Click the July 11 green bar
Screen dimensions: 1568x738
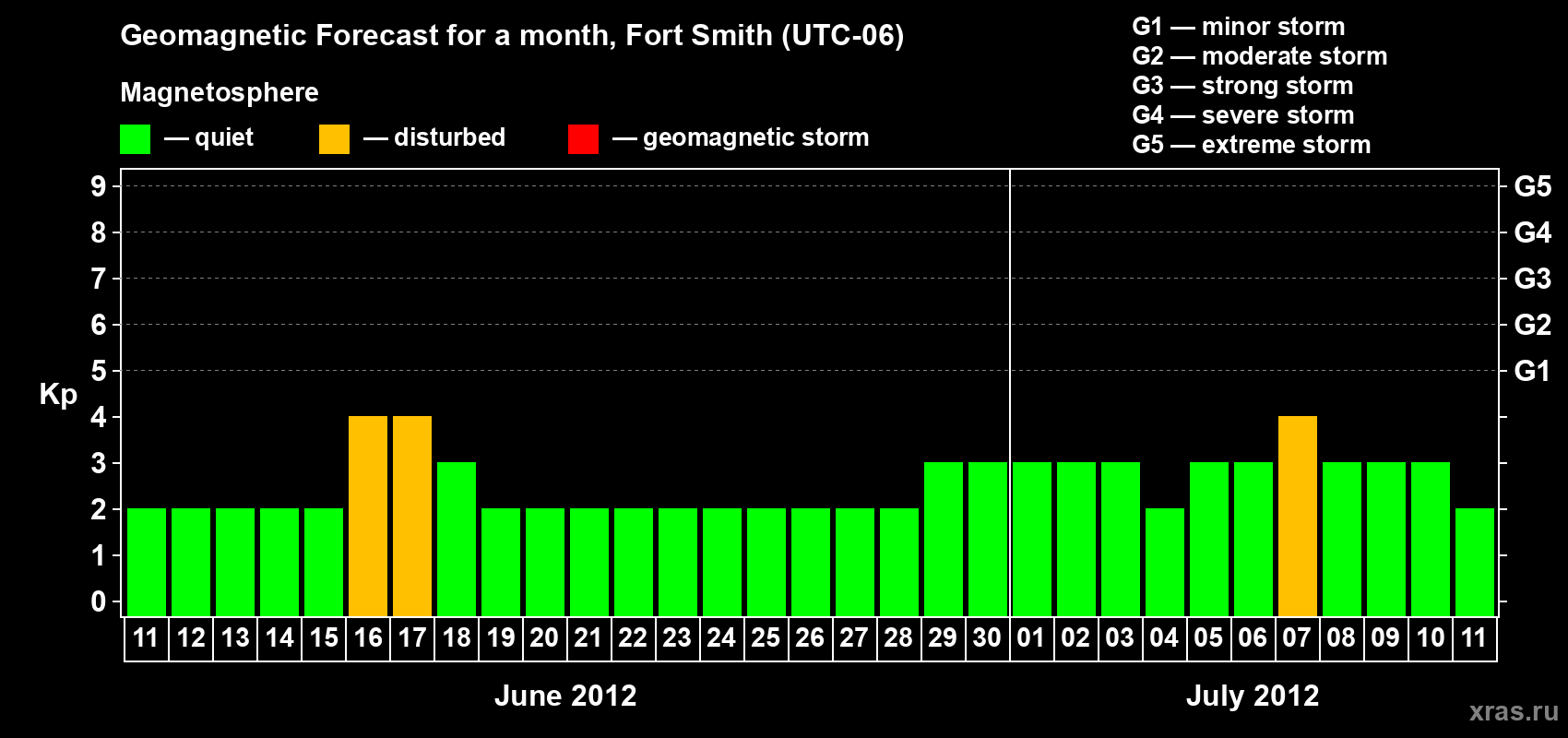coord(1475,562)
